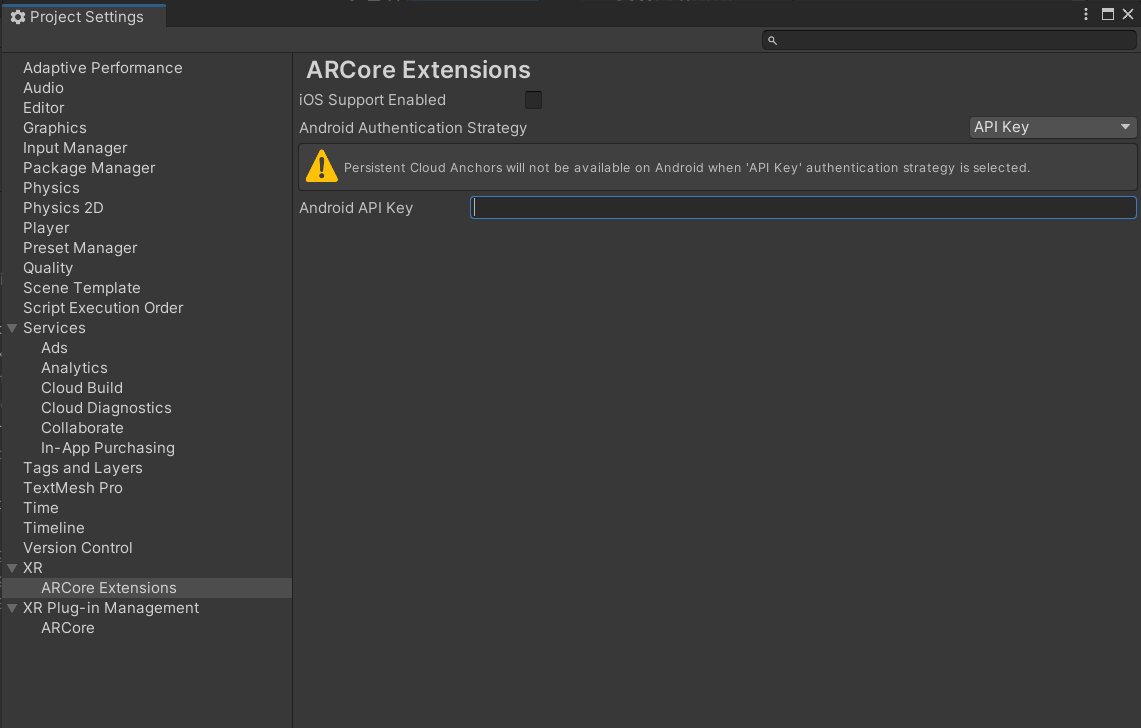Select the Project Settings tab
The height and width of the screenshot is (728, 1141).
tap(84, 16)
